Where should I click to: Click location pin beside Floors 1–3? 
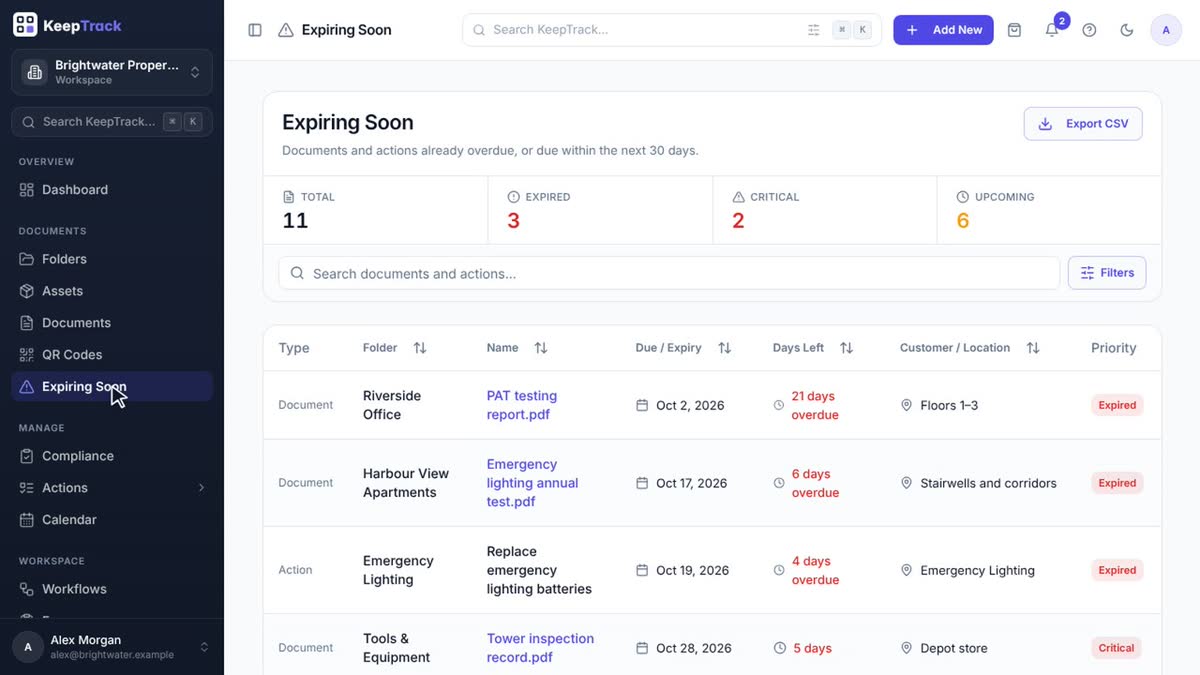907,405
